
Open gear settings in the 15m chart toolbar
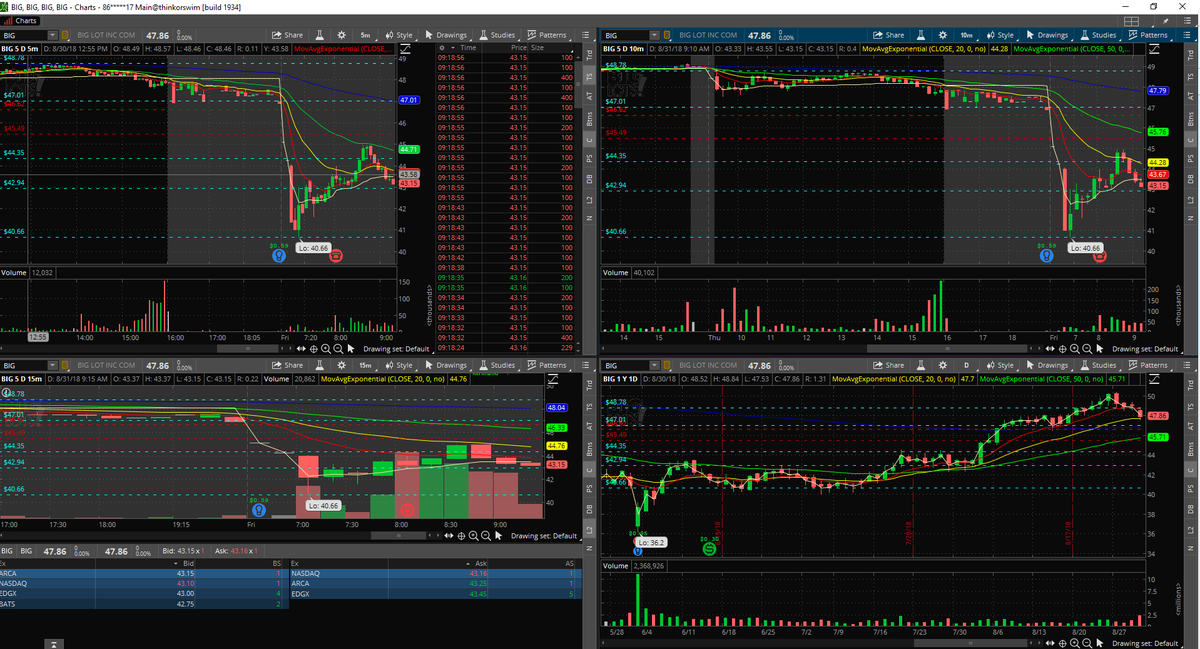click(x=342, y=365)
